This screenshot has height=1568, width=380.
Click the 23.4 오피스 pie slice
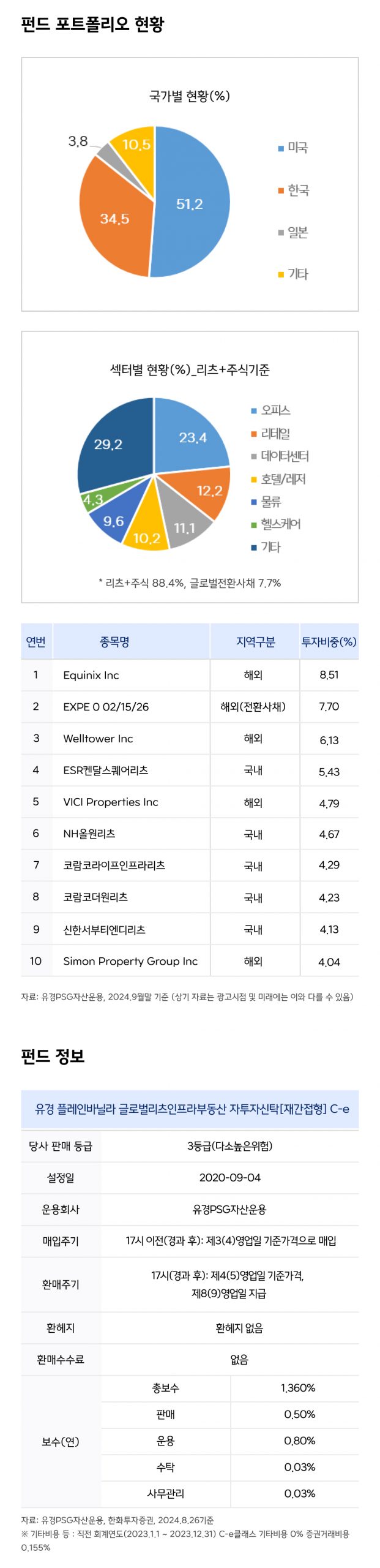pos(193,436)
